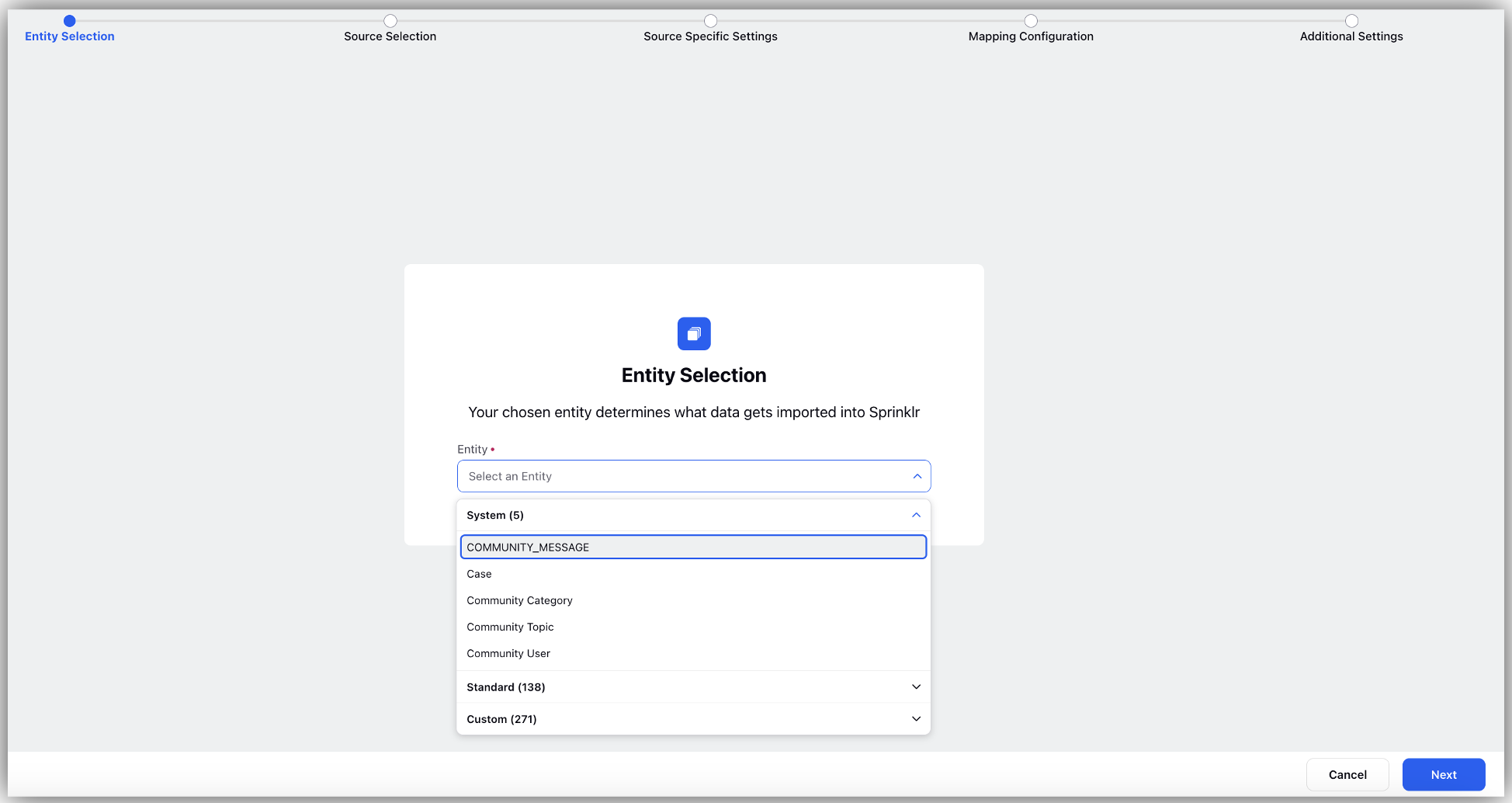Go to the Entity Selection step
This screenshot has height=803, width=1512.
pos(70,30)
